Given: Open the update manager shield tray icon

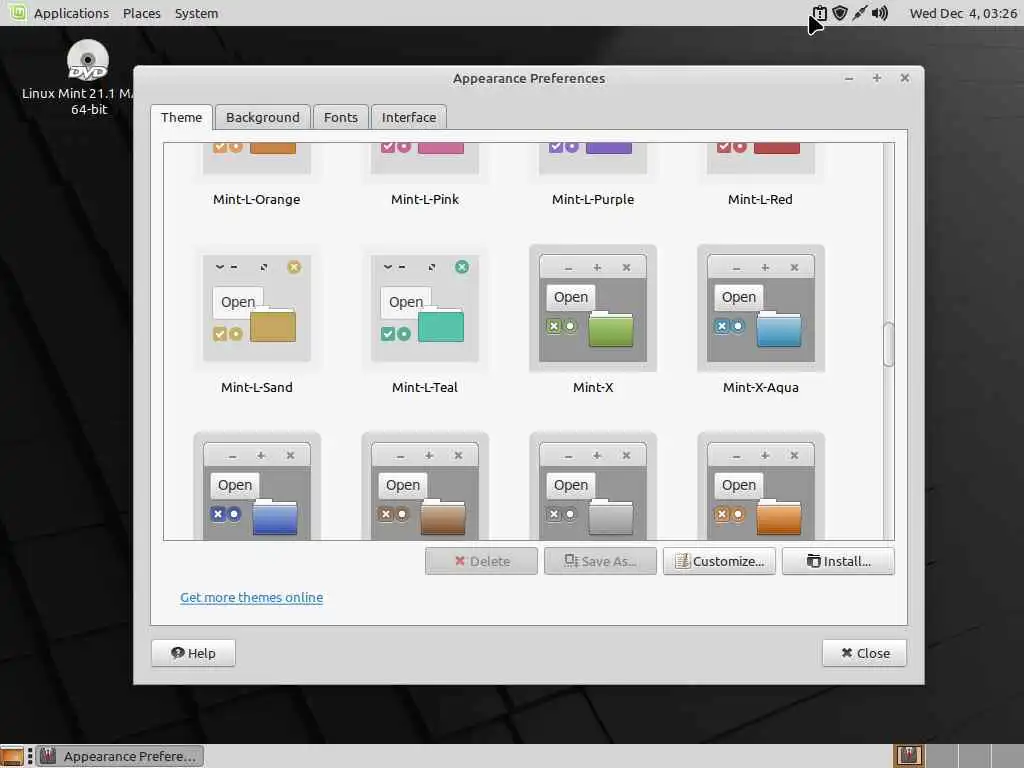Looking at the screenshot, I should click(840, 13).
